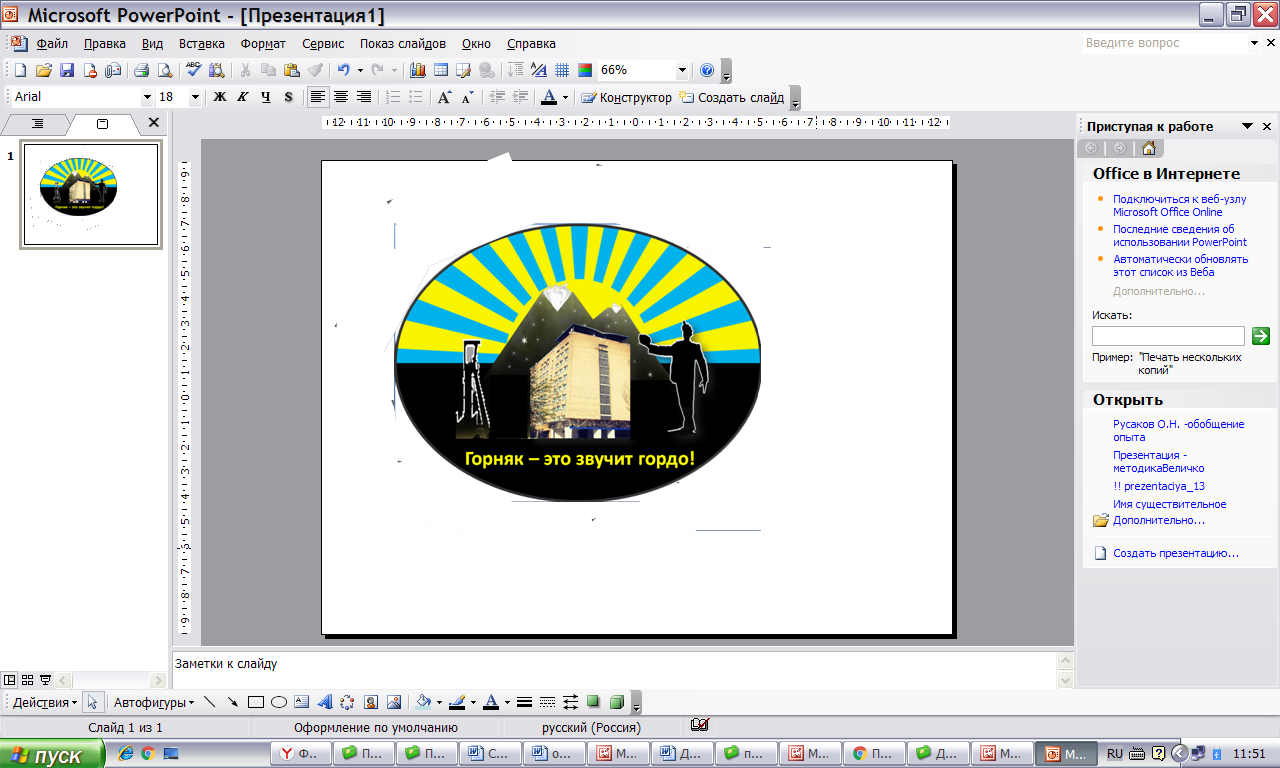This screenshot has width=1280, height=768.
Task: Toggle color/grayscale view icon
Action: 585,70
